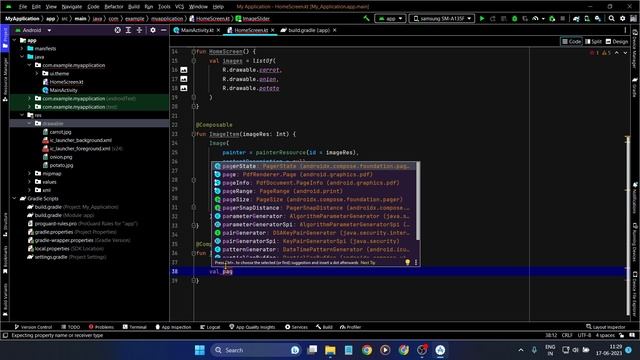Open the Profiler tool window

(350, 327)
